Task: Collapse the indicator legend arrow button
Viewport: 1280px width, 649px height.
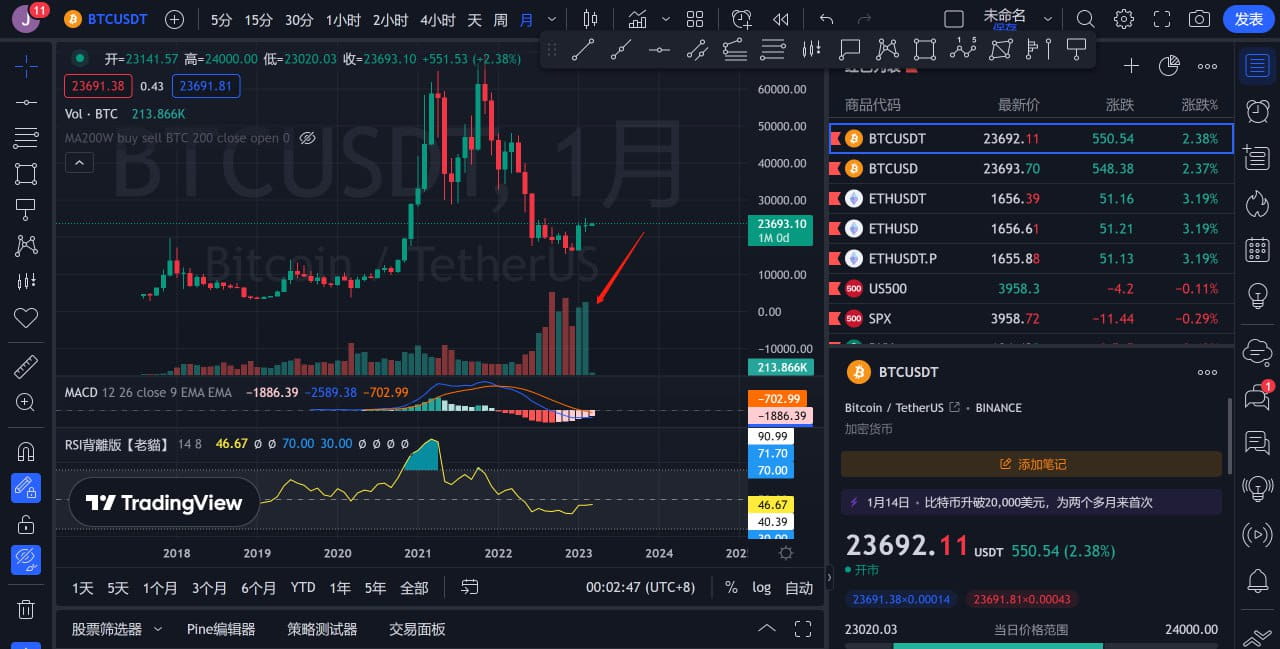Action: tap(78, 162)
